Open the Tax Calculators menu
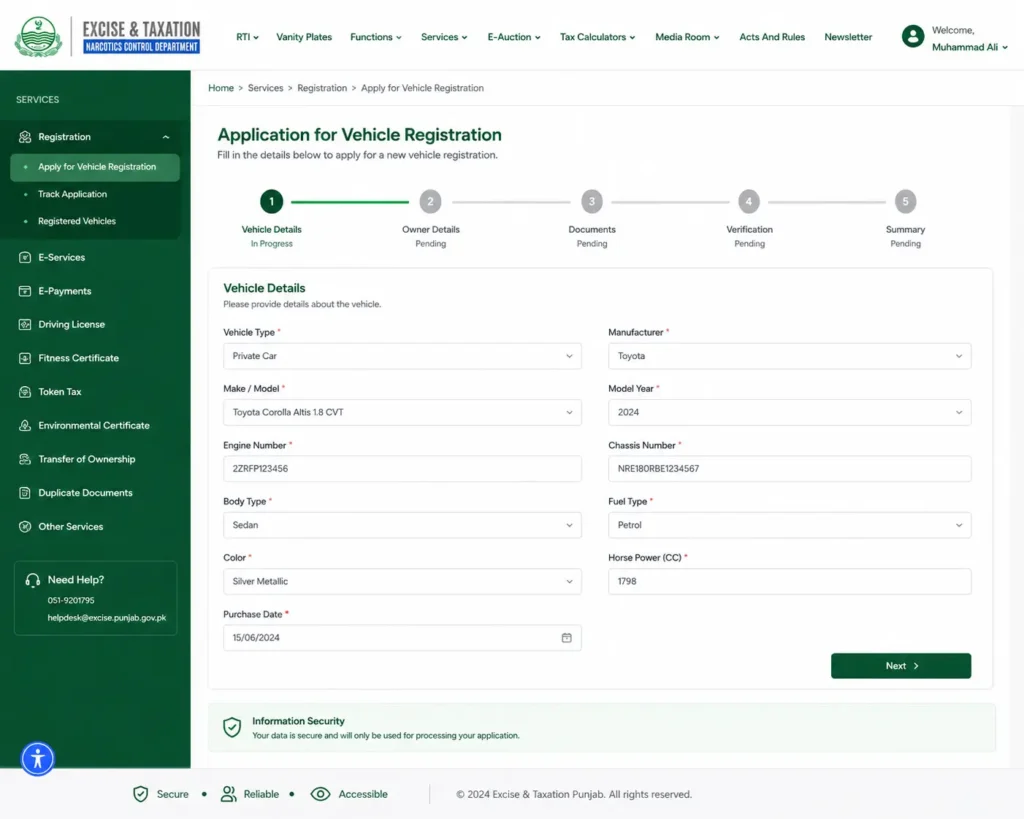 point(597,37)
